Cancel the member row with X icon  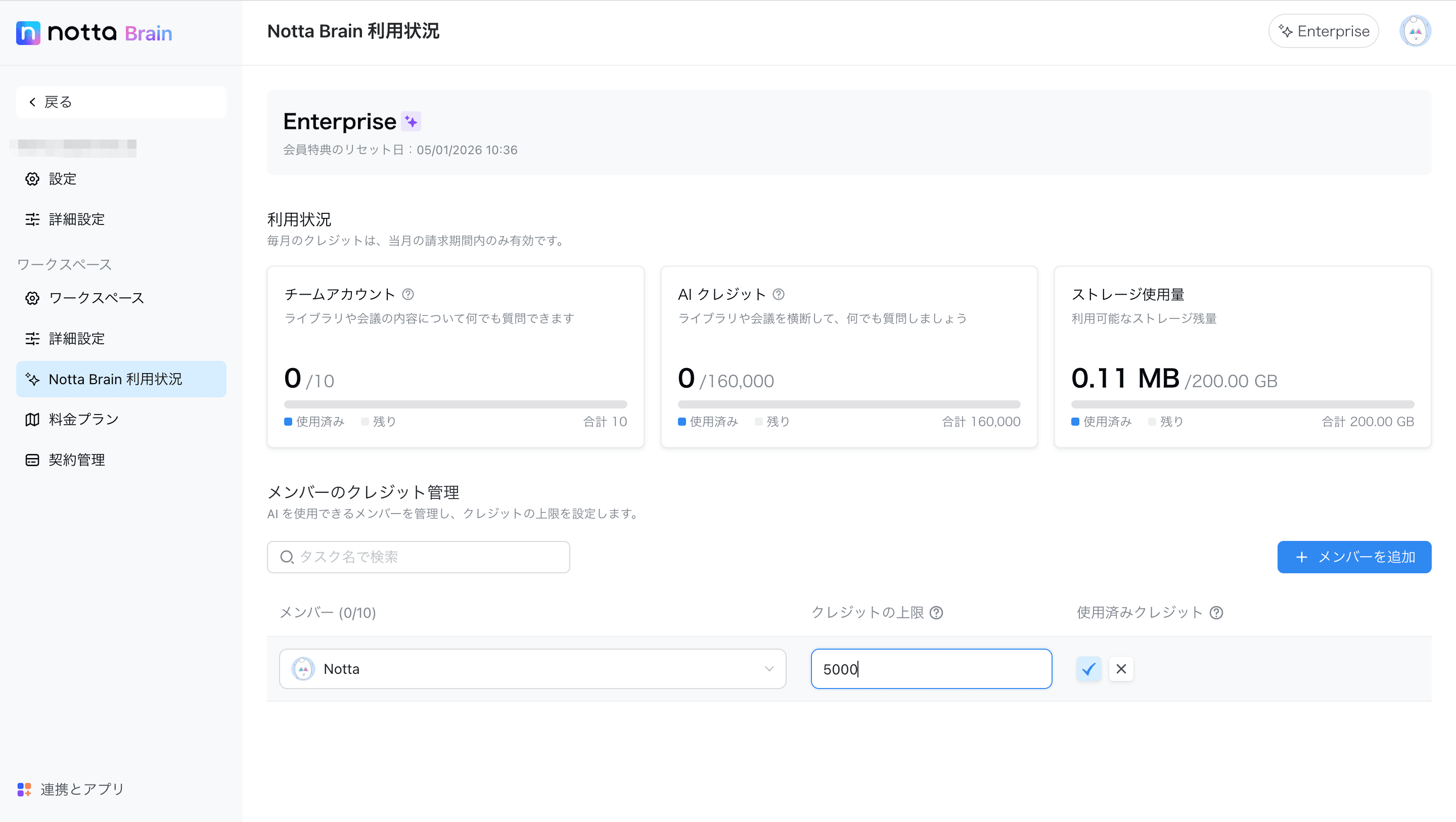(1121, 669)
